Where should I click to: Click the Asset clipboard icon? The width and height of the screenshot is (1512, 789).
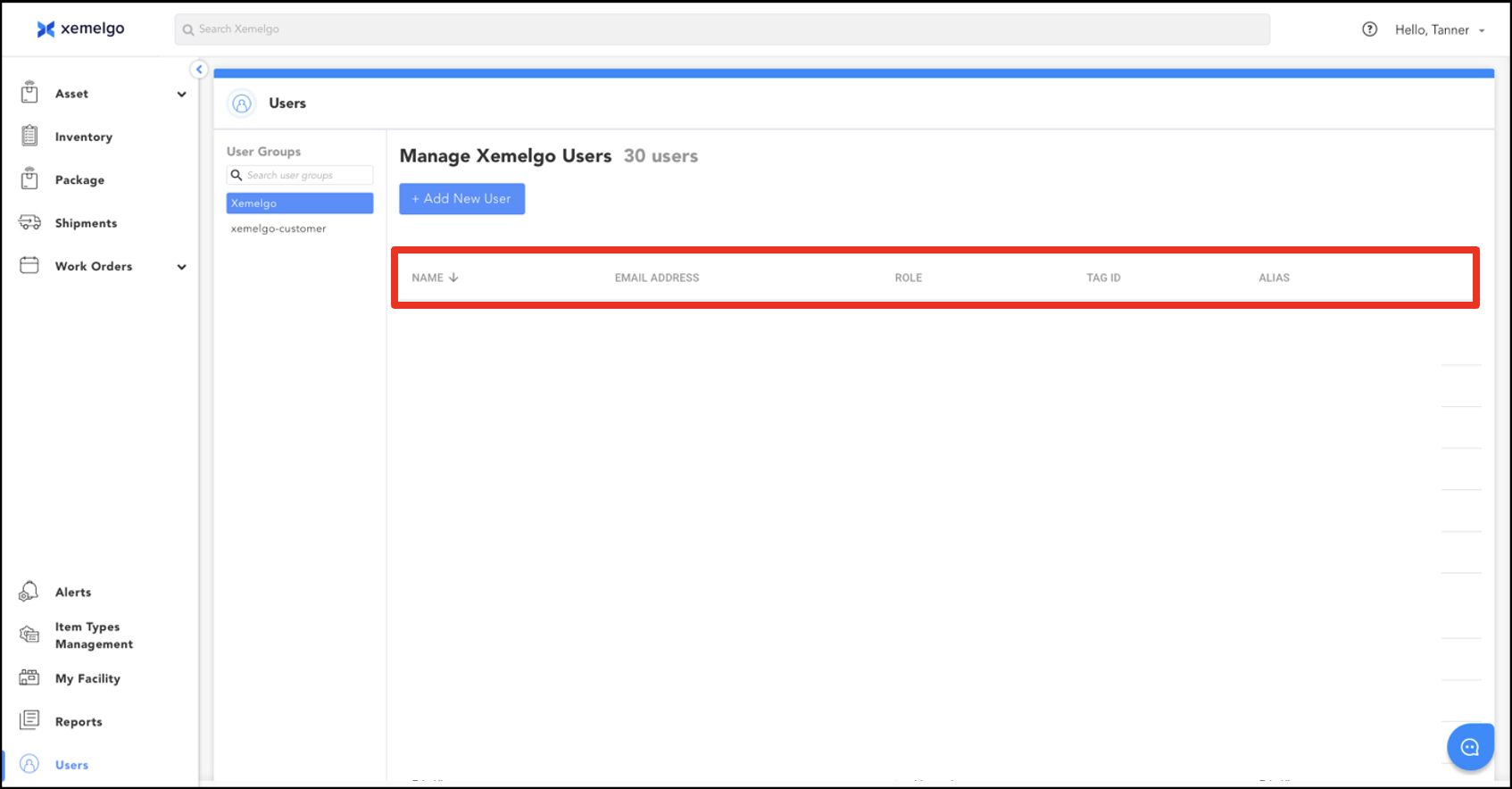coord(29,93)
